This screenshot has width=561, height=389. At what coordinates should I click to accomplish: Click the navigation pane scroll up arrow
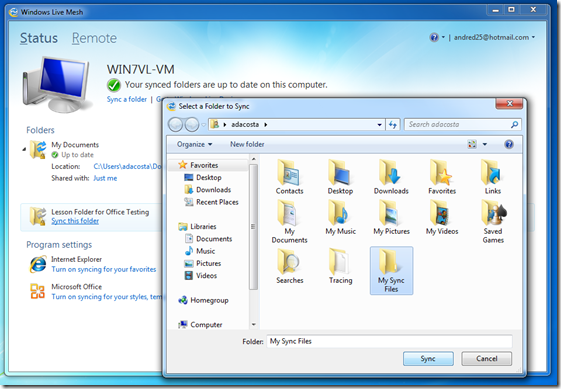(x=253, y=159)
